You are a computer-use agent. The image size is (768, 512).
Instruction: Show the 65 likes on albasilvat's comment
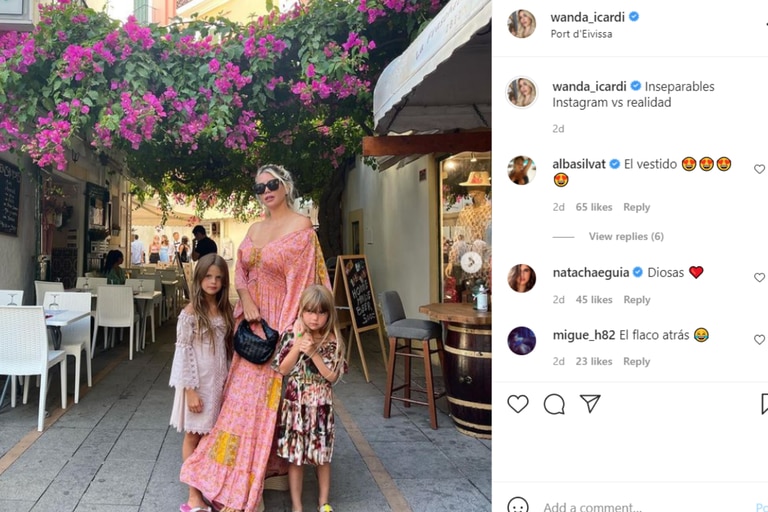594,207
